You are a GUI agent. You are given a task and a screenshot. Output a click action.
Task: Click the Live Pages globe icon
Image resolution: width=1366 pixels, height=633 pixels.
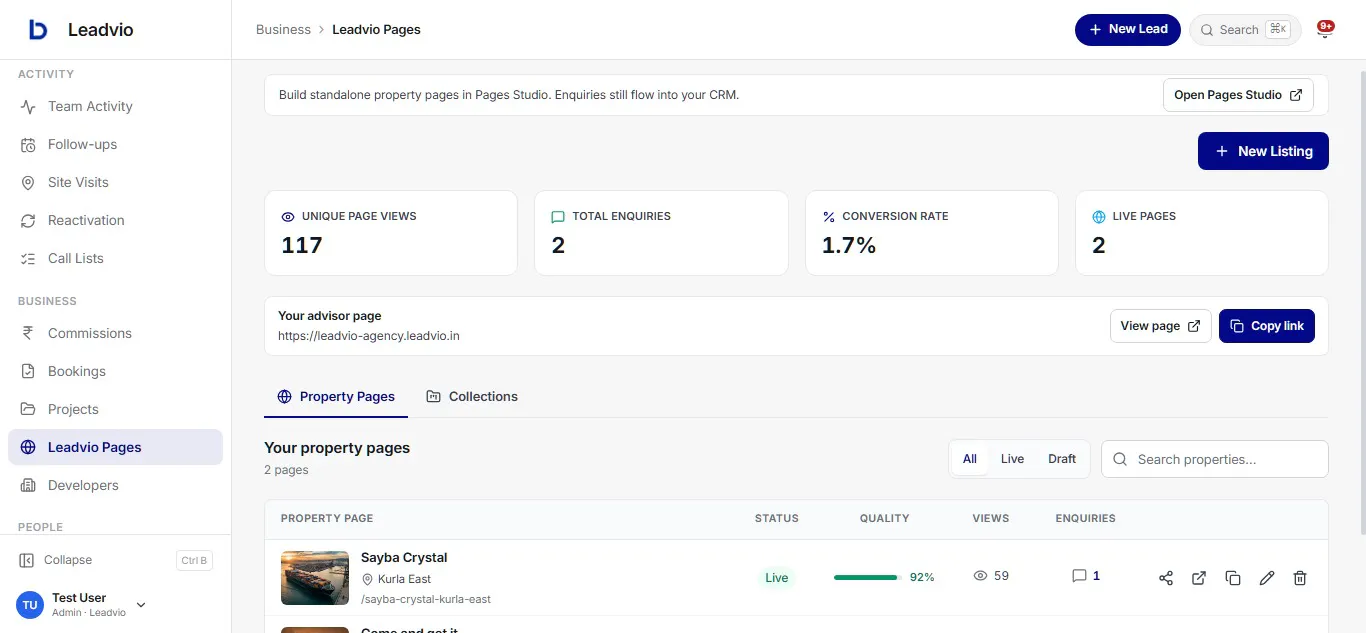[x=1099, y=216]
